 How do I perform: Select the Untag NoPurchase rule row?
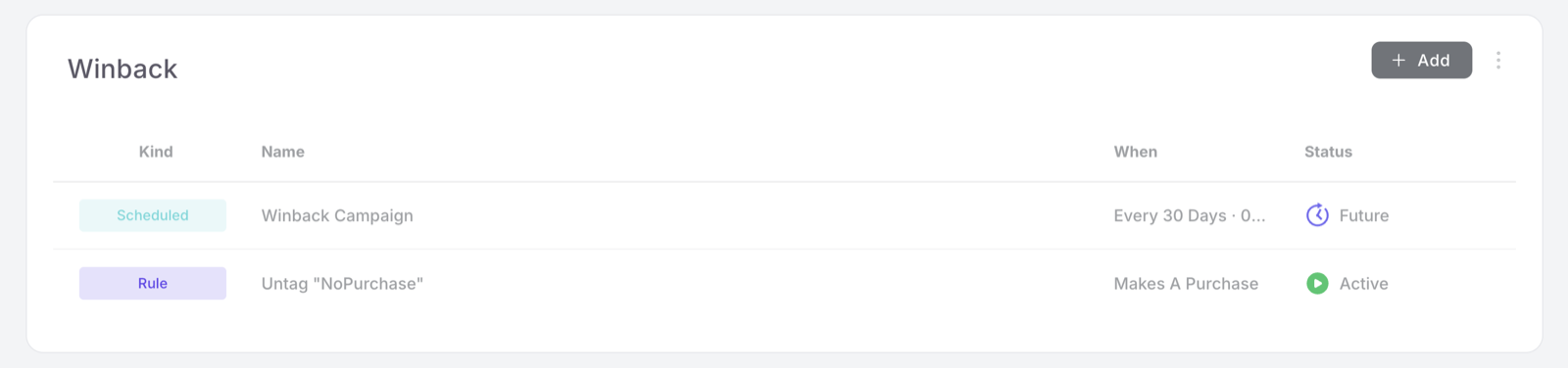pos(784,284)
